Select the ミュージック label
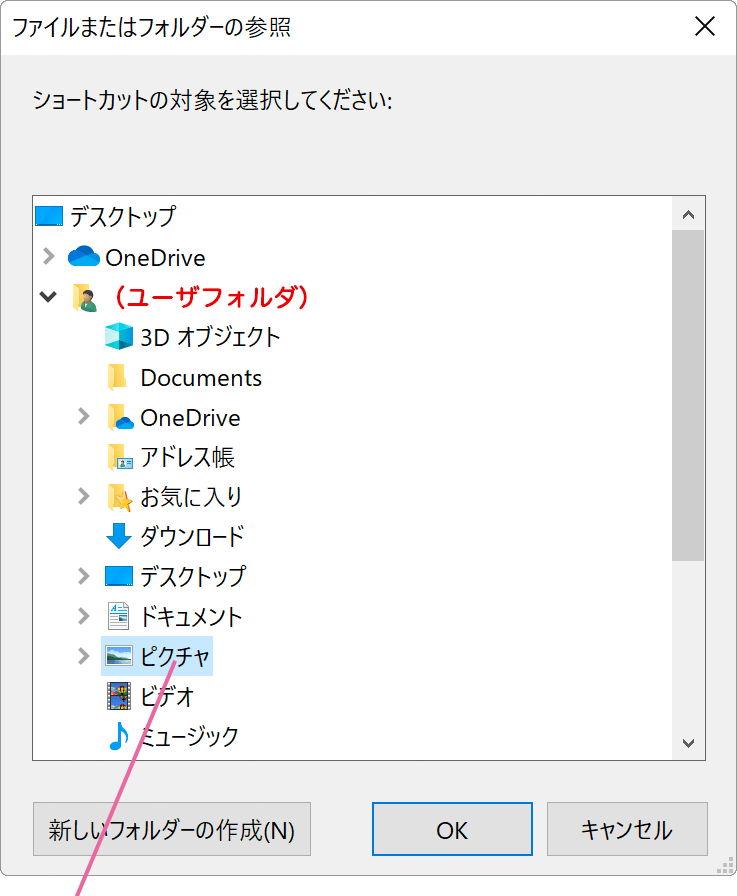This screenshot has width=737, height=896. (189, 736)
